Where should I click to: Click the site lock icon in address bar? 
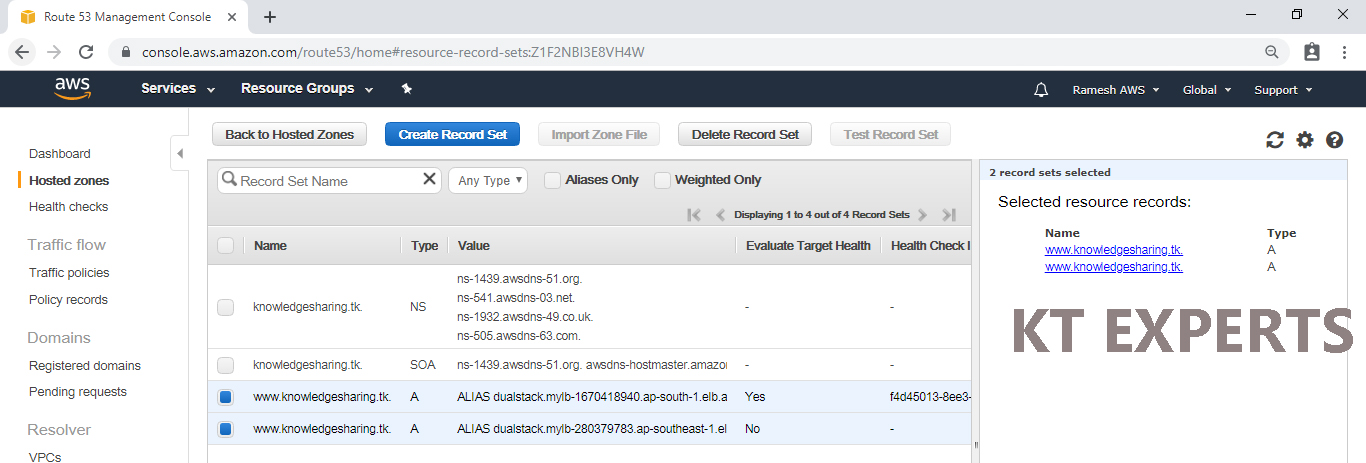click(x=126, y=52)
